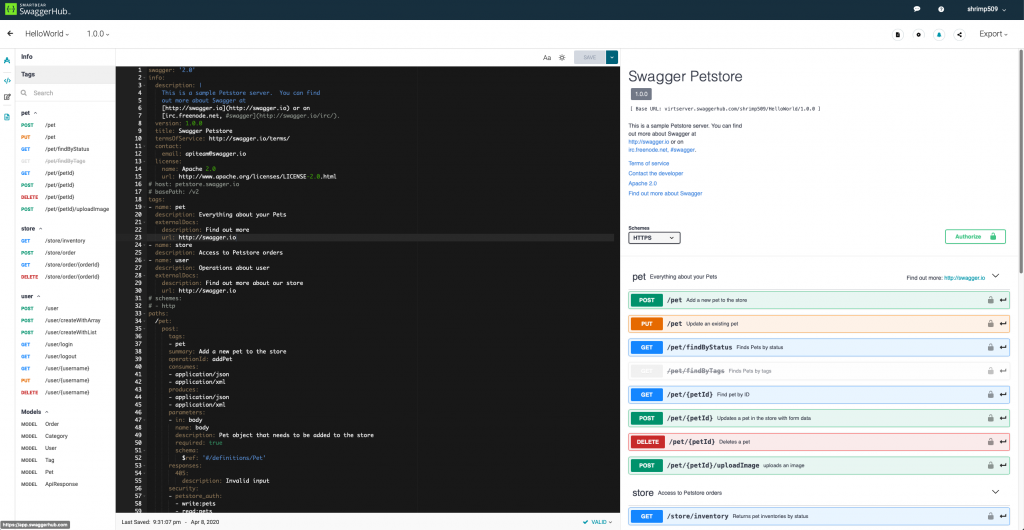Select the document icon in the left rail

pyautogui.click(x=7, y=117)
